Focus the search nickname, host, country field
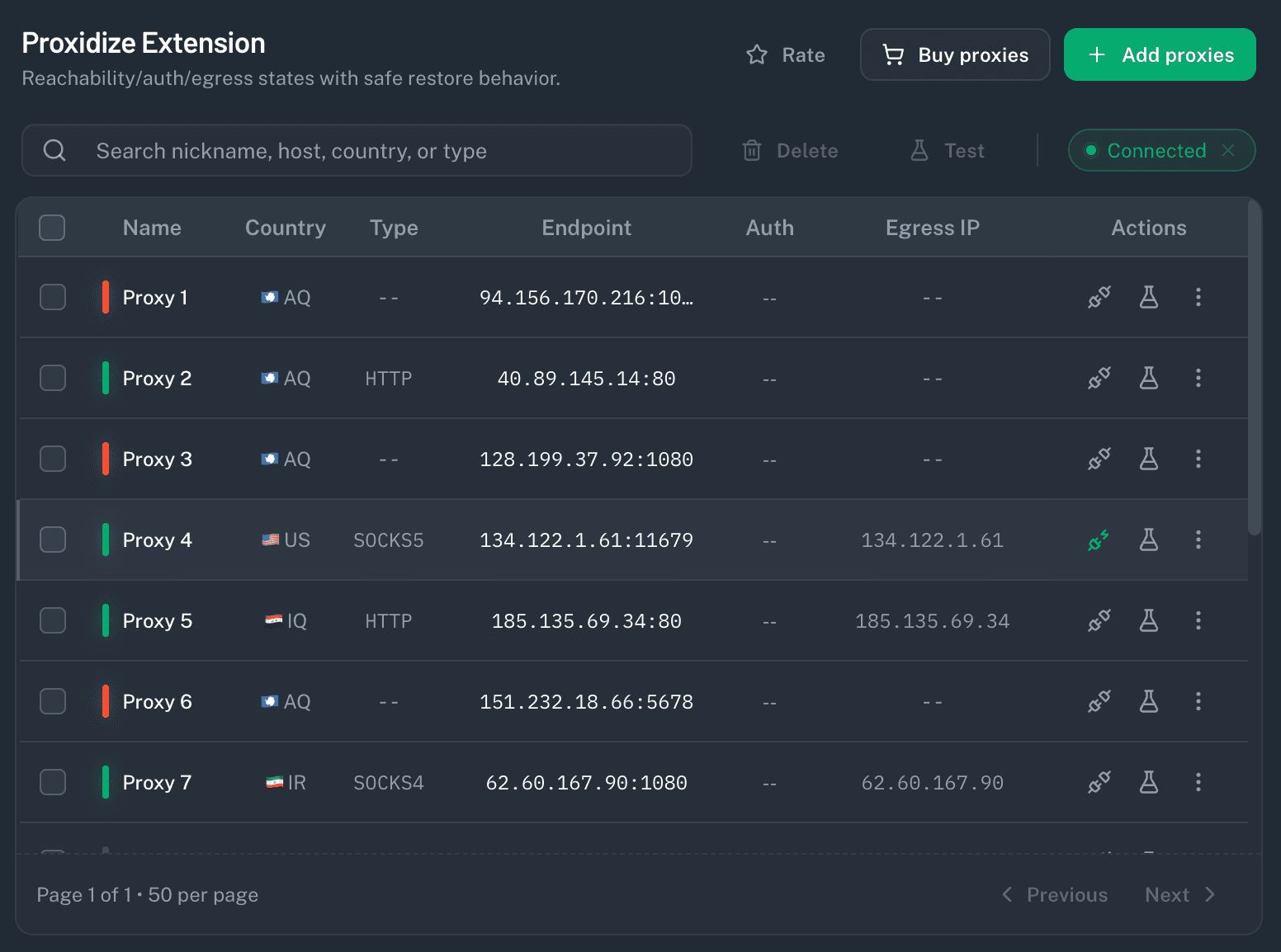This screenshot has width=1281, height=952. [x=357, y=150]
